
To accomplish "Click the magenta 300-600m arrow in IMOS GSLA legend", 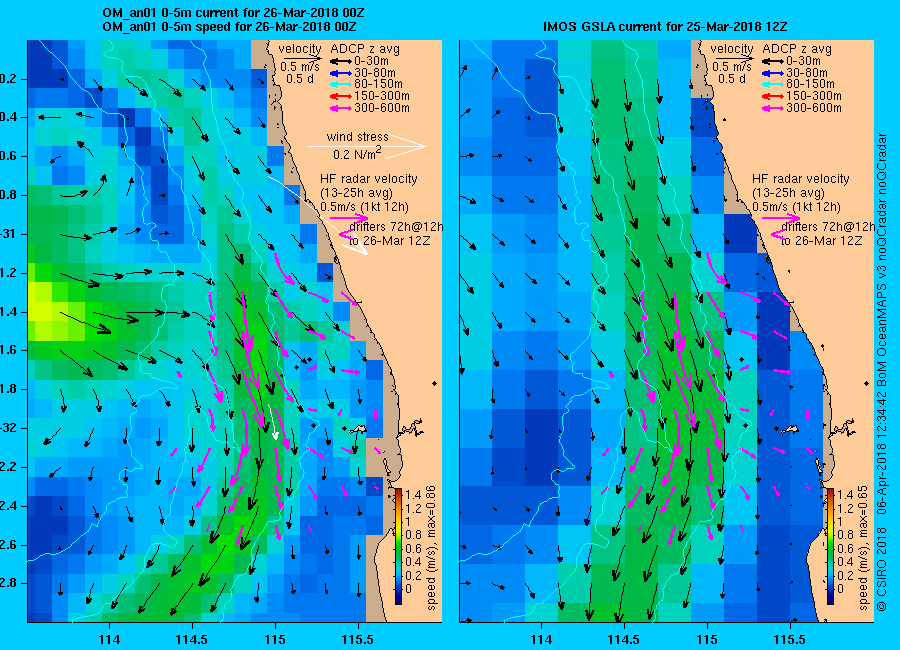I will (773, 108).
